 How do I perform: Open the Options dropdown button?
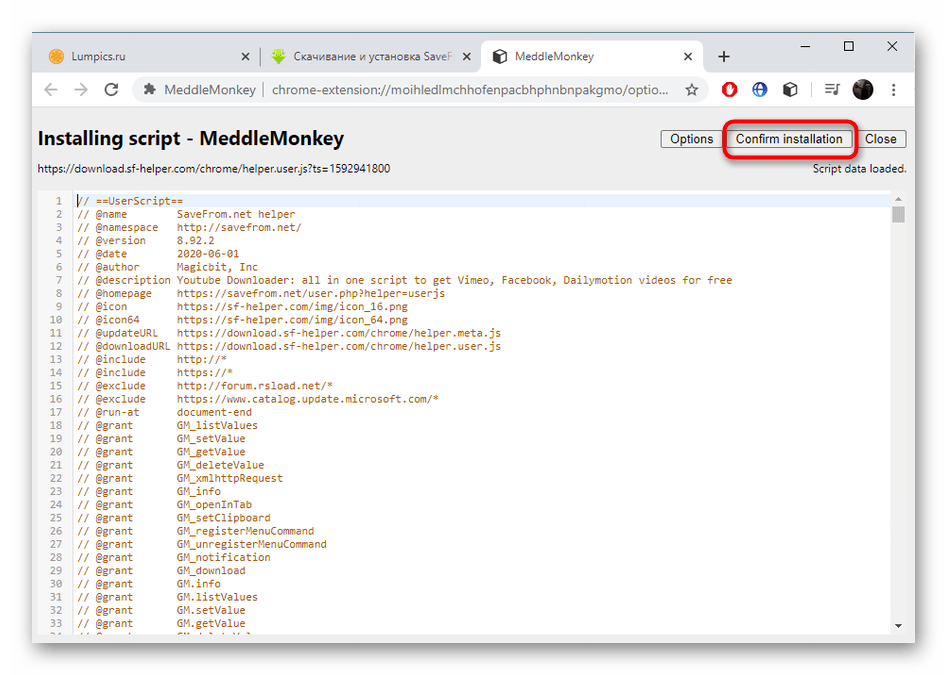(691, 139)
